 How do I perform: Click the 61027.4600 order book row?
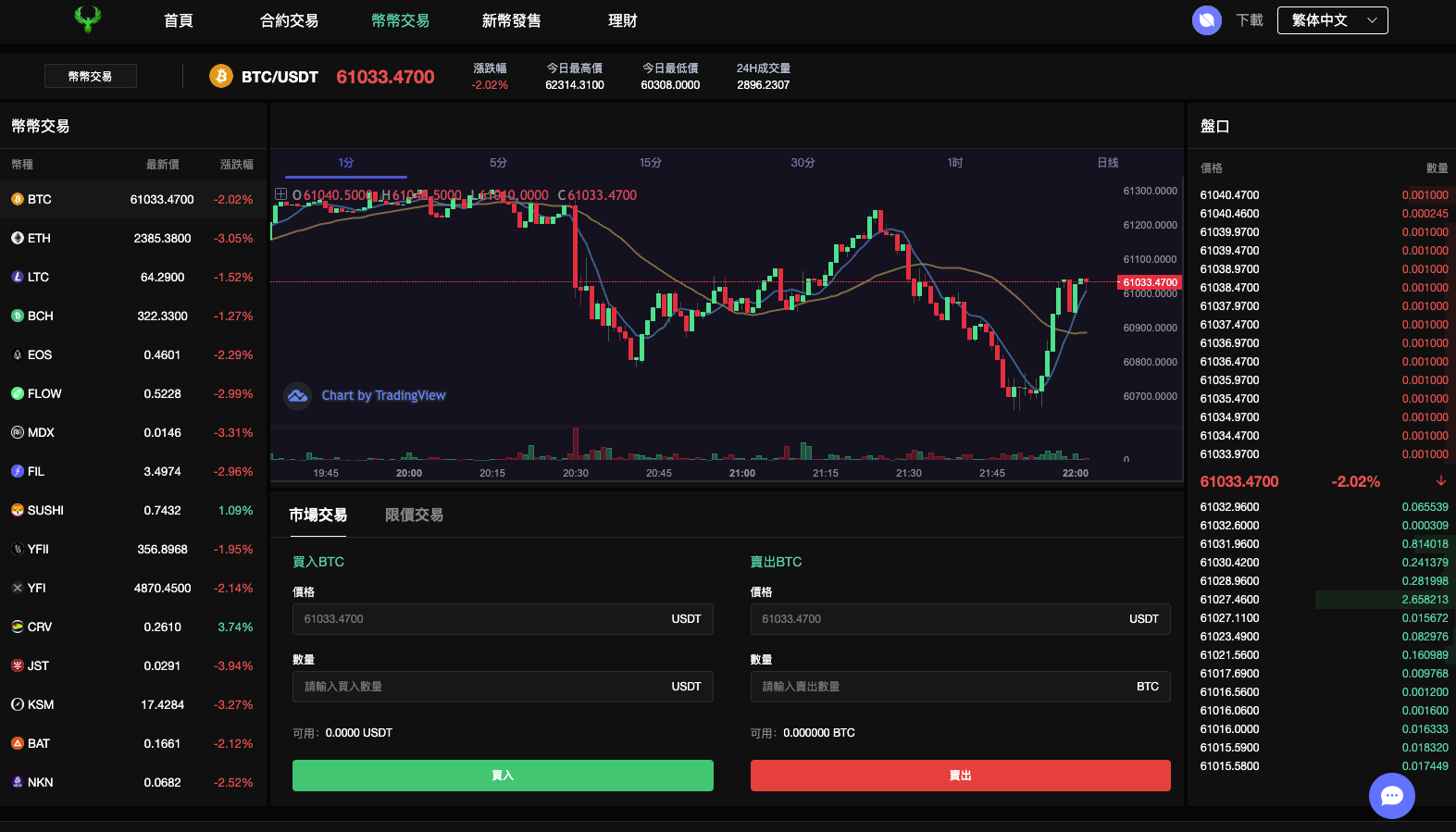pyautogui.click(x=1323, y=600)
